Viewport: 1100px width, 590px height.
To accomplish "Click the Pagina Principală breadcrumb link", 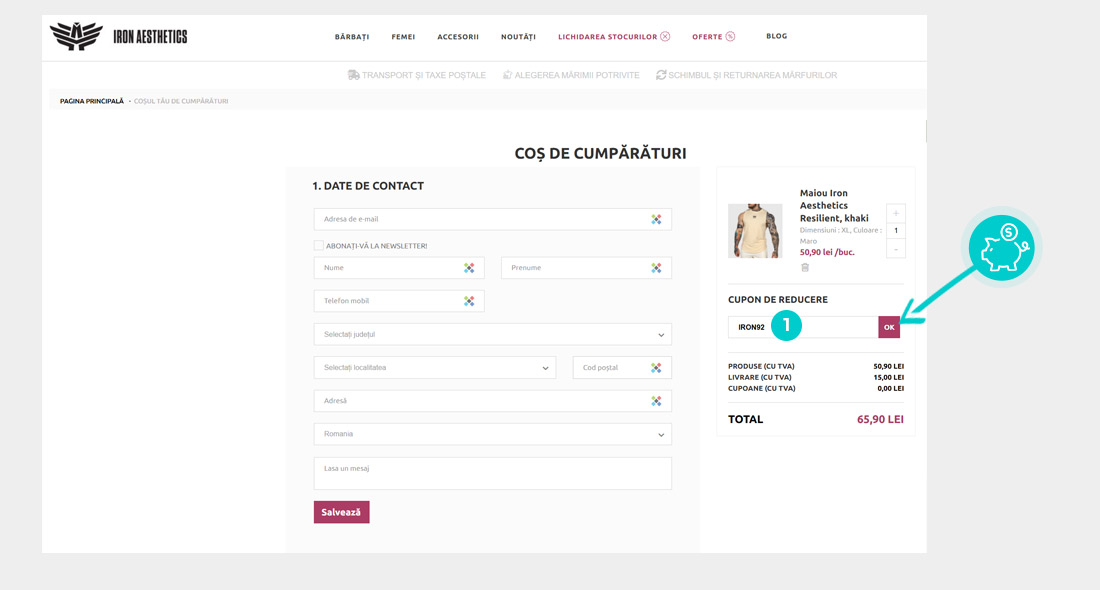I will coord(92,101).
